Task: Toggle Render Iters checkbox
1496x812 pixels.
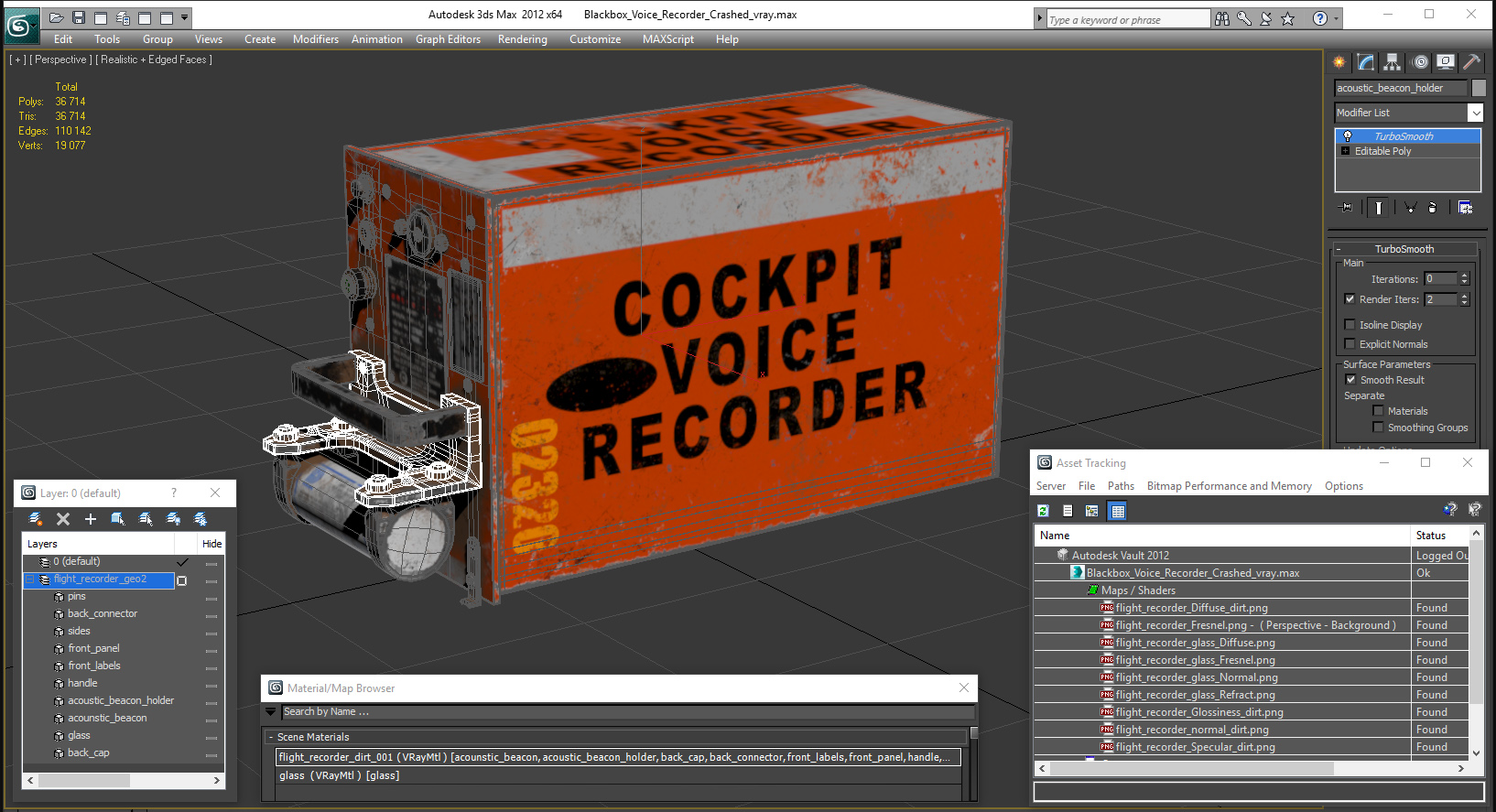Action: 1350,299
